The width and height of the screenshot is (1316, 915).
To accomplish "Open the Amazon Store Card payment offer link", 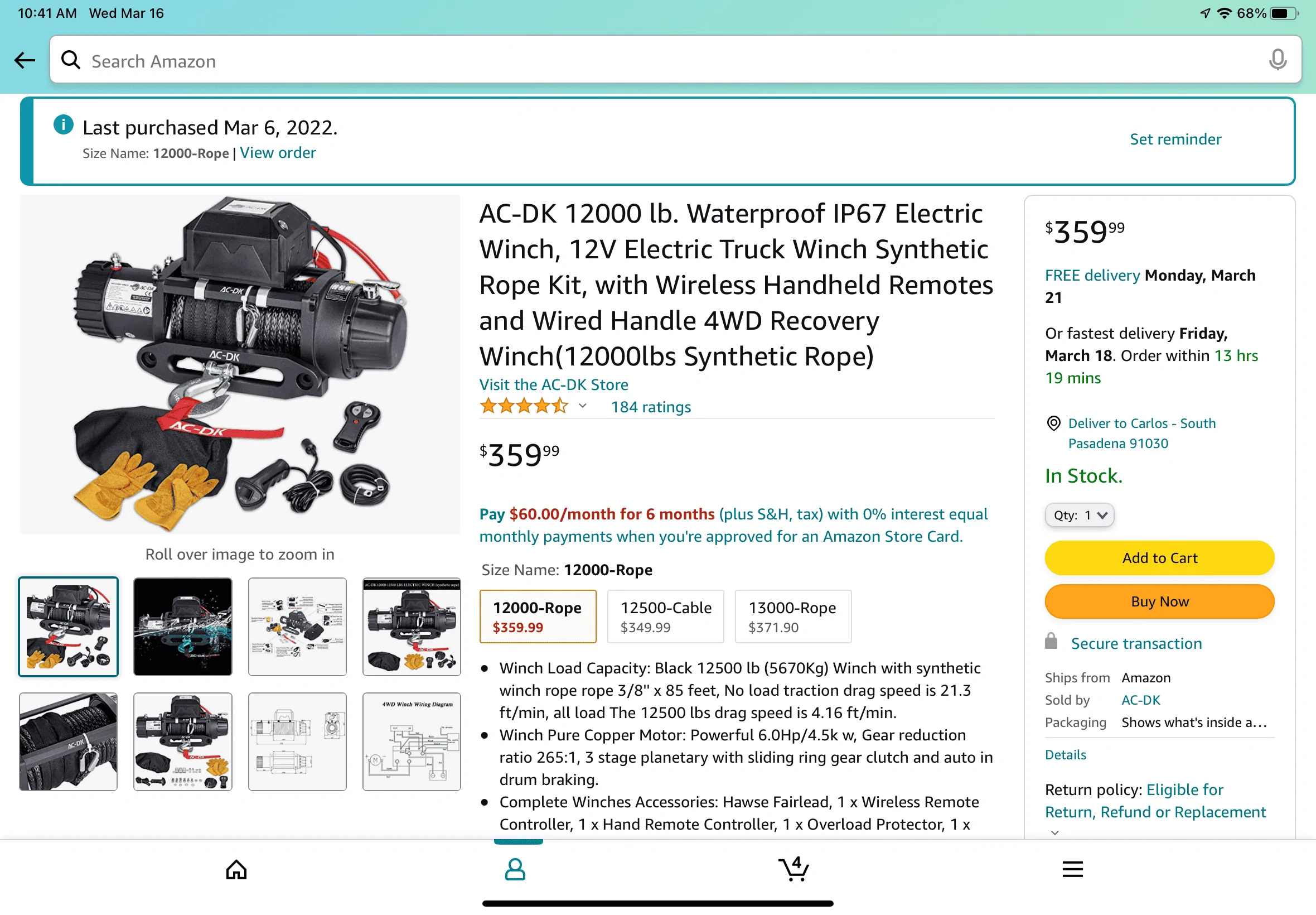I will (x=733, y=525).
